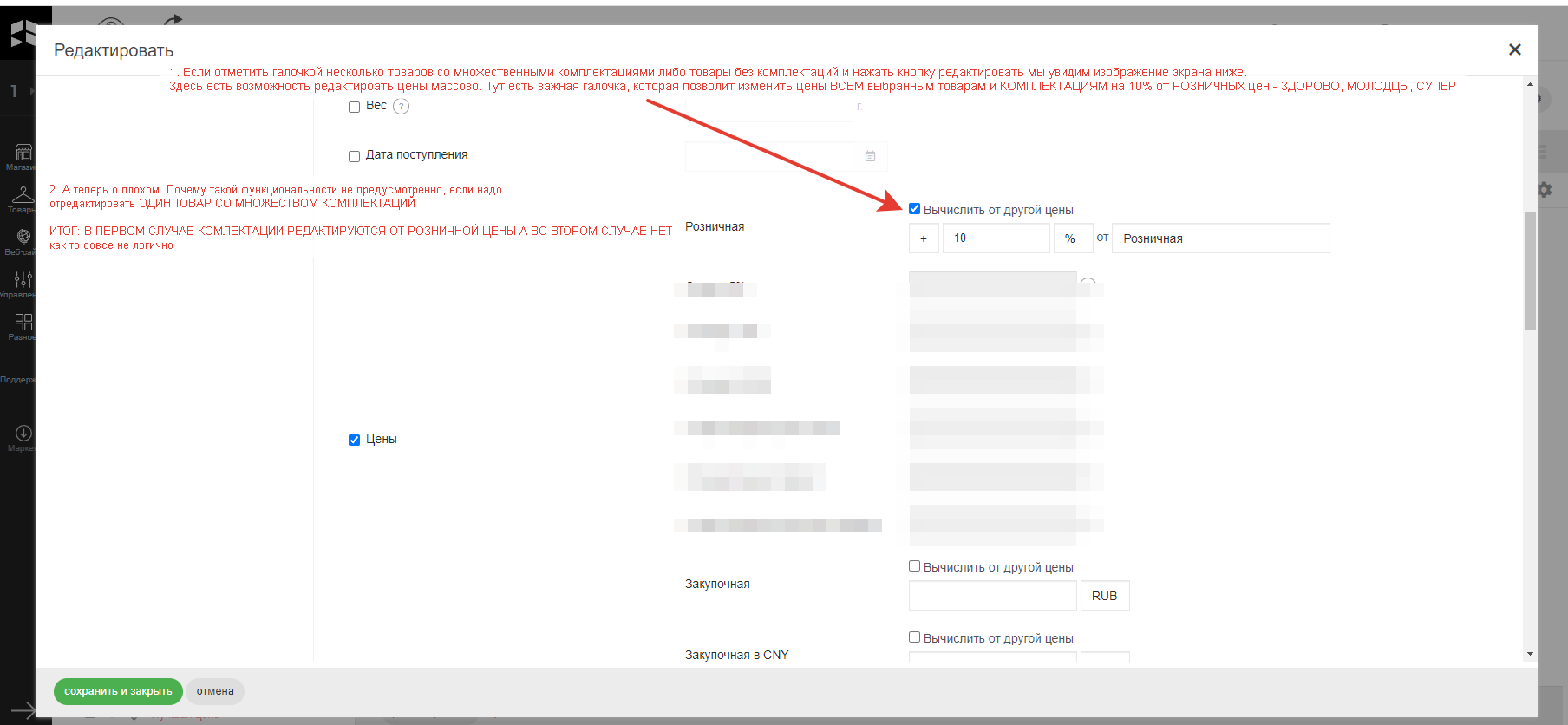Open the Магазин sidebar icon
The image size is (1568, 725).
point(23,153)
